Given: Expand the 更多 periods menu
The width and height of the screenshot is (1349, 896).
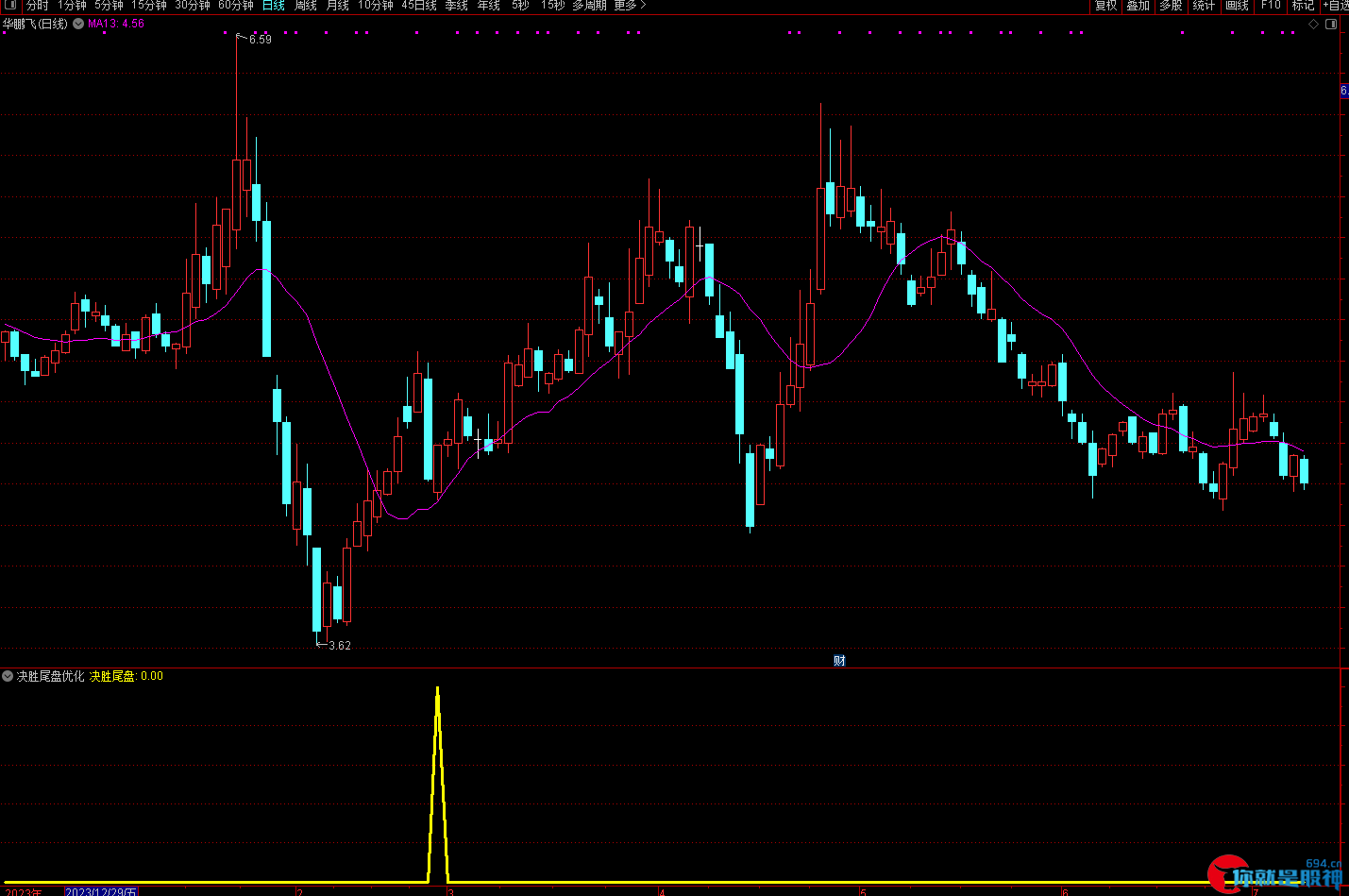Looking at the screenshot, I should coord(631,5).
